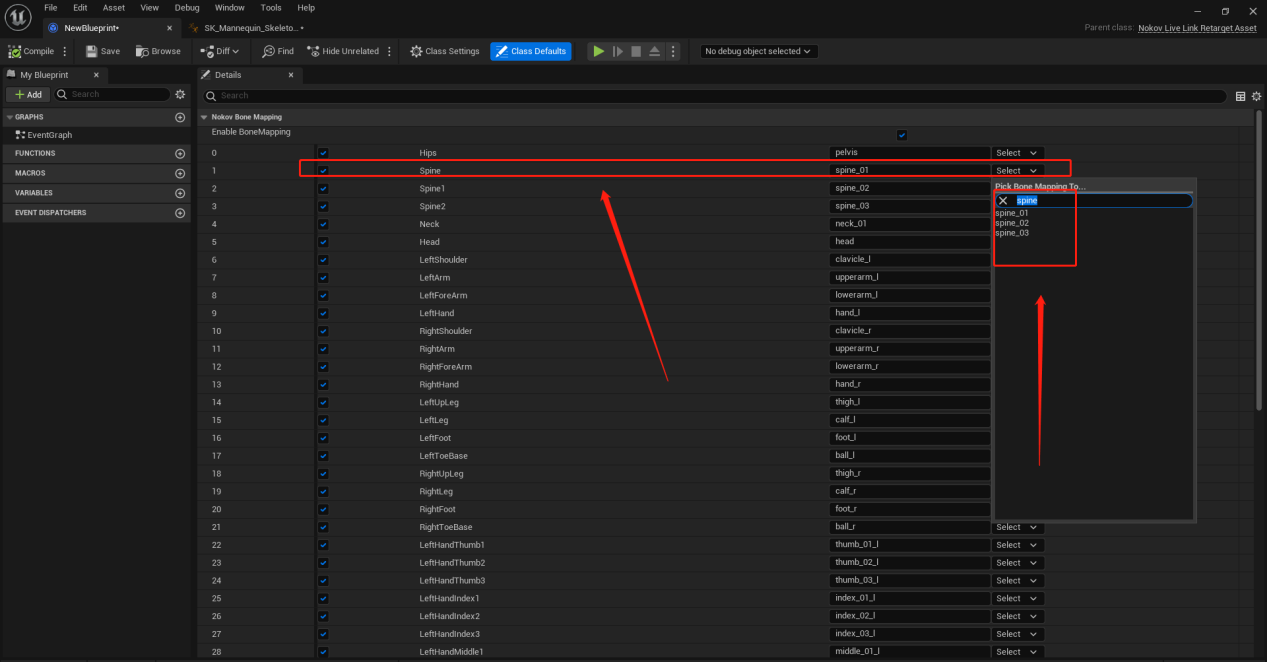Open Details view options grid icon
The height and width of the screenshot is (662, 1267).
(1241, 96)
